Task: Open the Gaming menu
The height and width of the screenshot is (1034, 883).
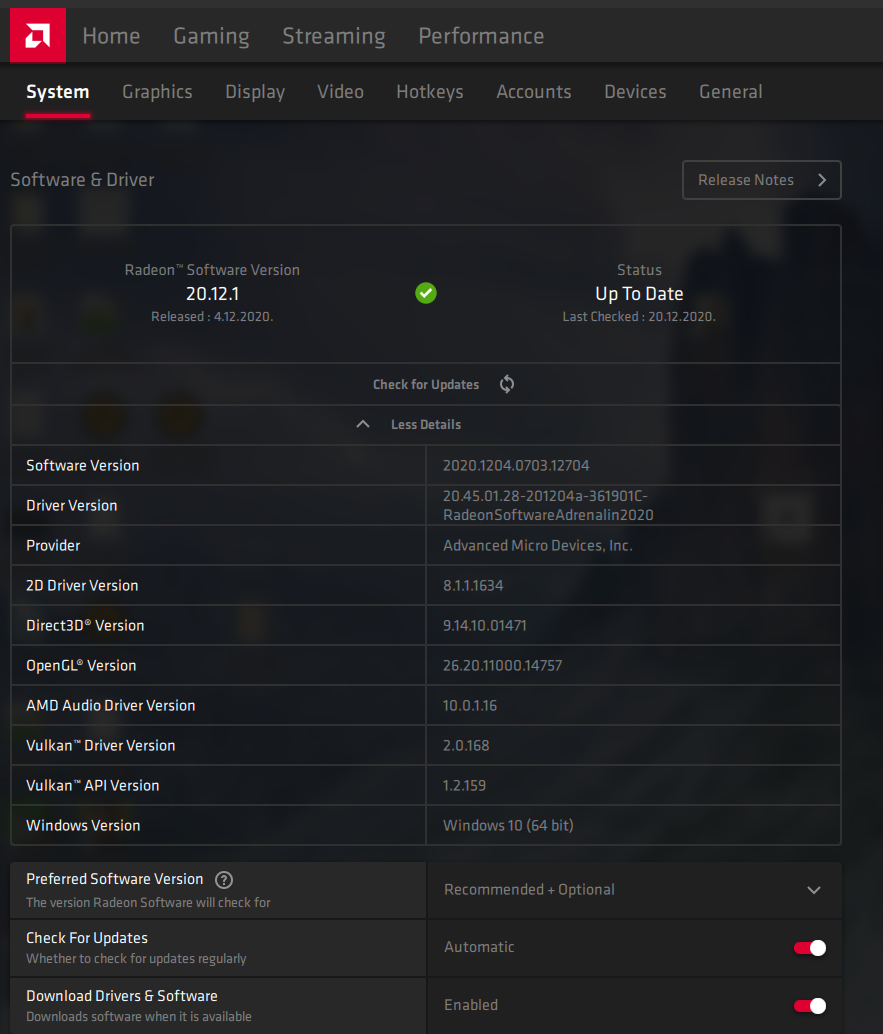Action: [211, 36]
